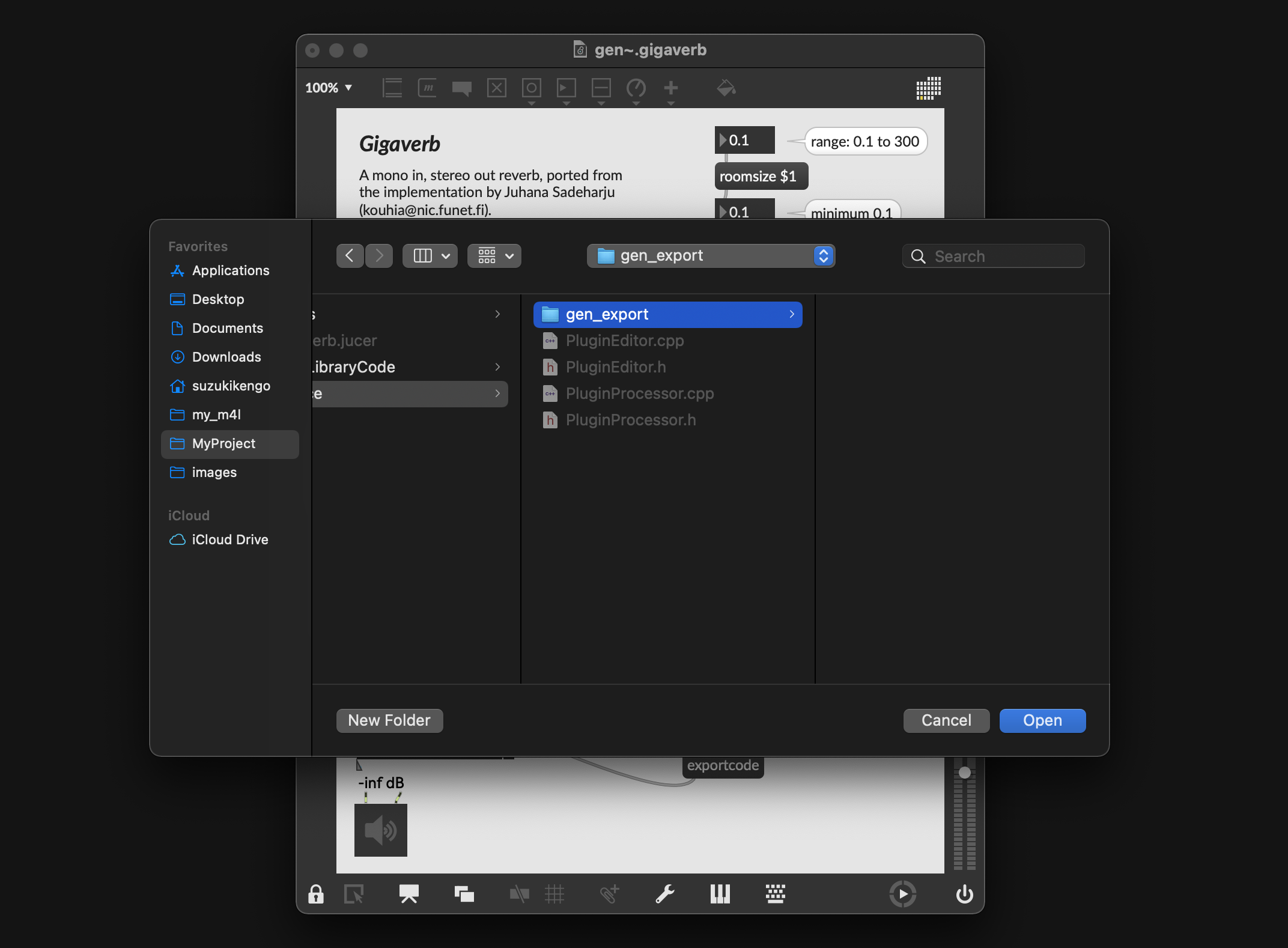This screenshot has width=1288, height=948.
Task: Toggle the speaker audio output object
Action: 381,830
